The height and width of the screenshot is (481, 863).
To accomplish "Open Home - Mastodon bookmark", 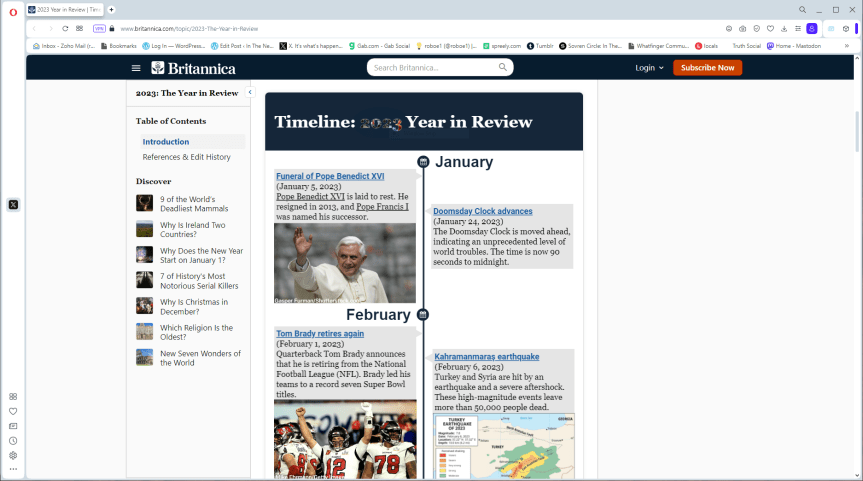I will click(x=794, y=46).
